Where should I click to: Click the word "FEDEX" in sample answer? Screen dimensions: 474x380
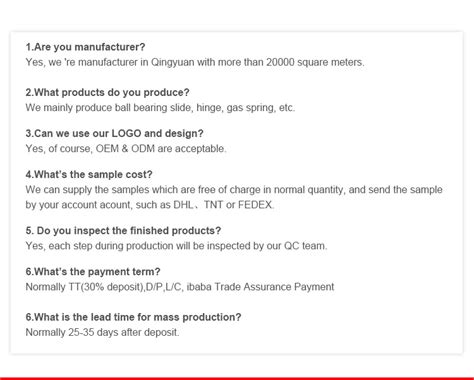pyautogui.click(x=256, y=205)
